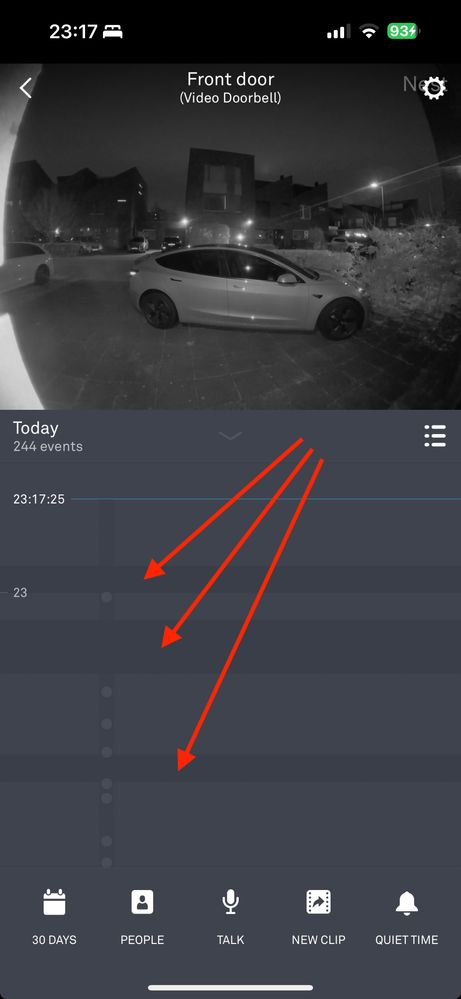This screenshot has height=999, width=461.
Task: Open the PEOPLE familiar faces icon
Action: pos(142,902)
